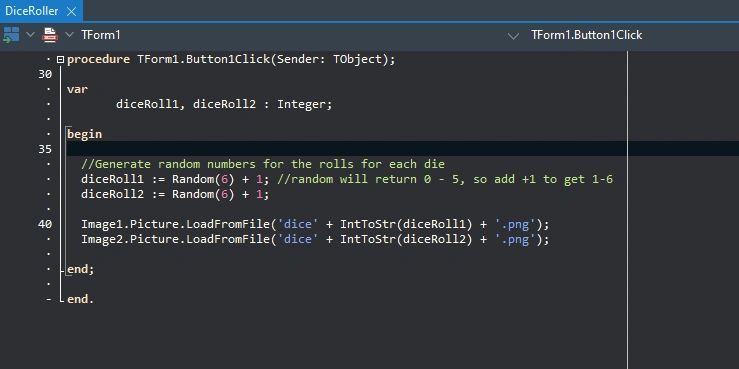Set breakpoint in gutter at line 40
The height and width of the screenshot is (369, 739).
coord(45,224)
